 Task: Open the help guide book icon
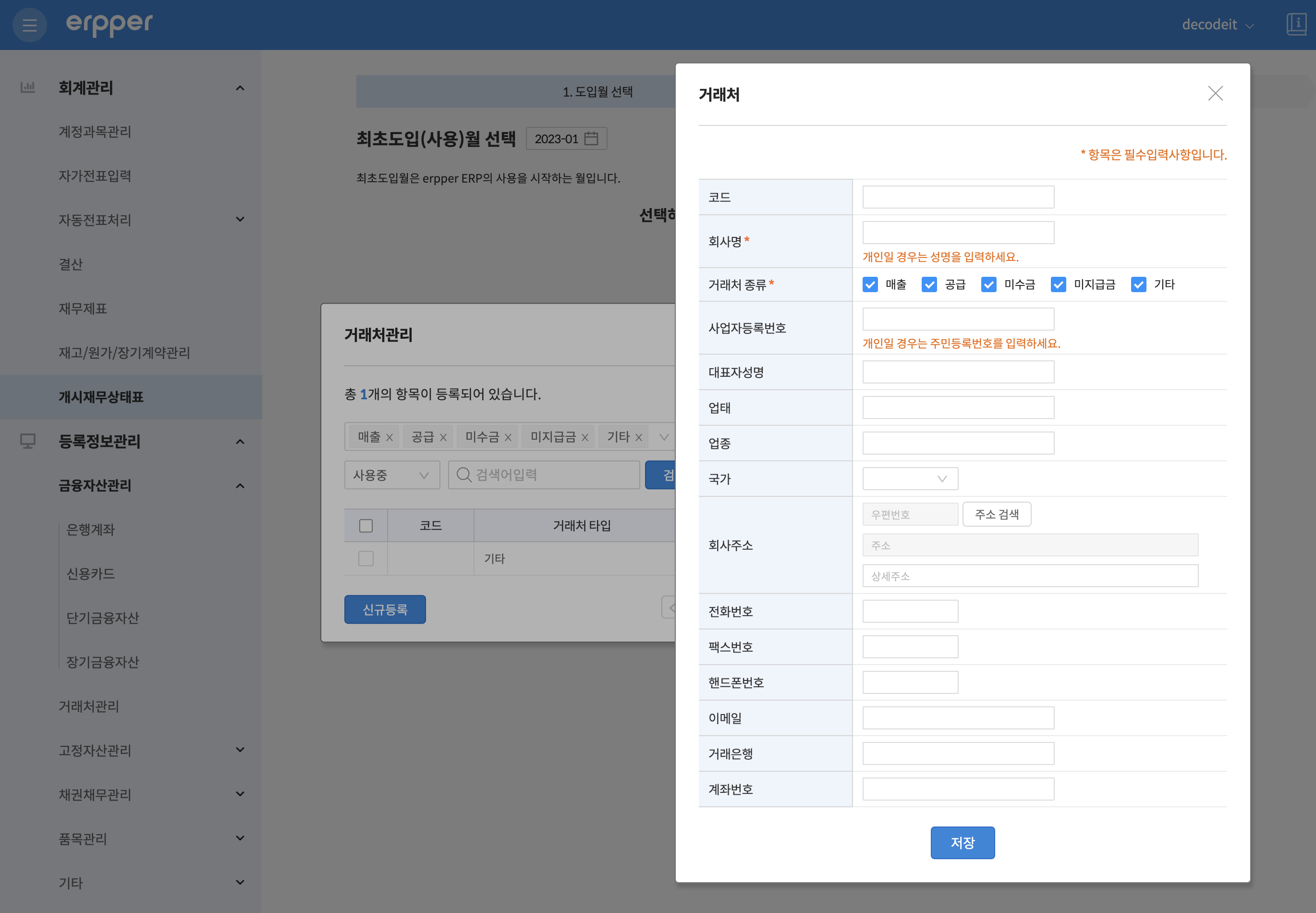tap(1296, 24)
